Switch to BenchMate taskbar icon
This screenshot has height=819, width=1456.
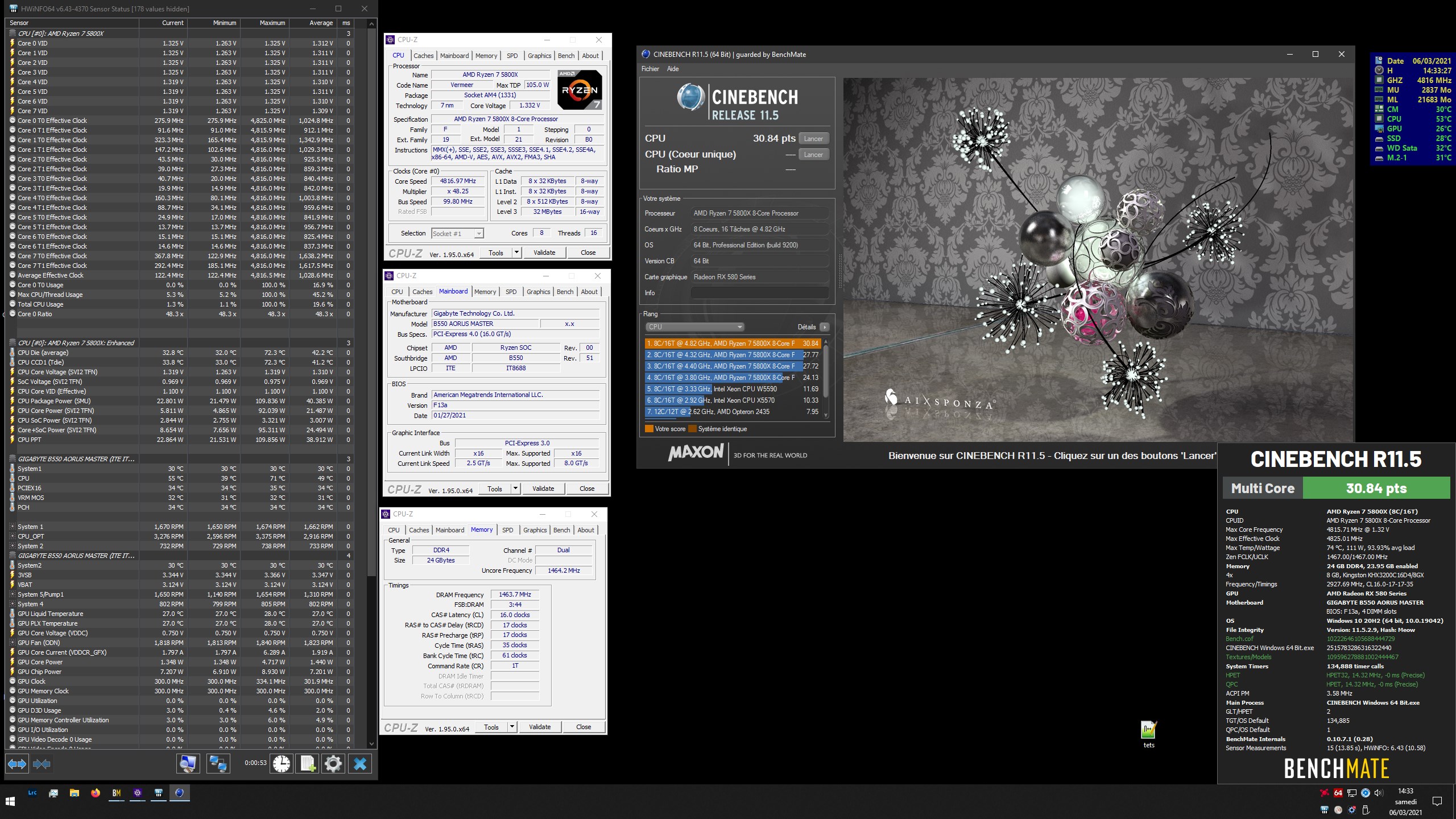pos(117,793)
